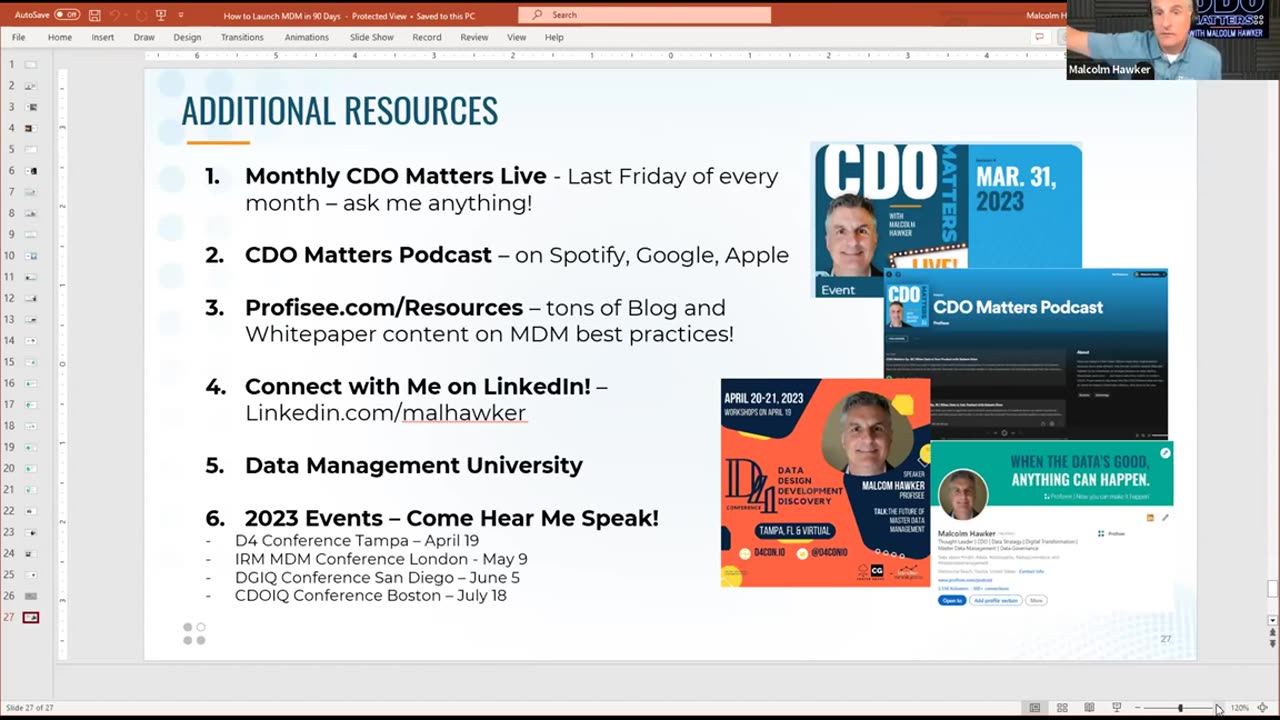Open the Help tab
This screenshot has width=1280, height=720.
point(554,37)
